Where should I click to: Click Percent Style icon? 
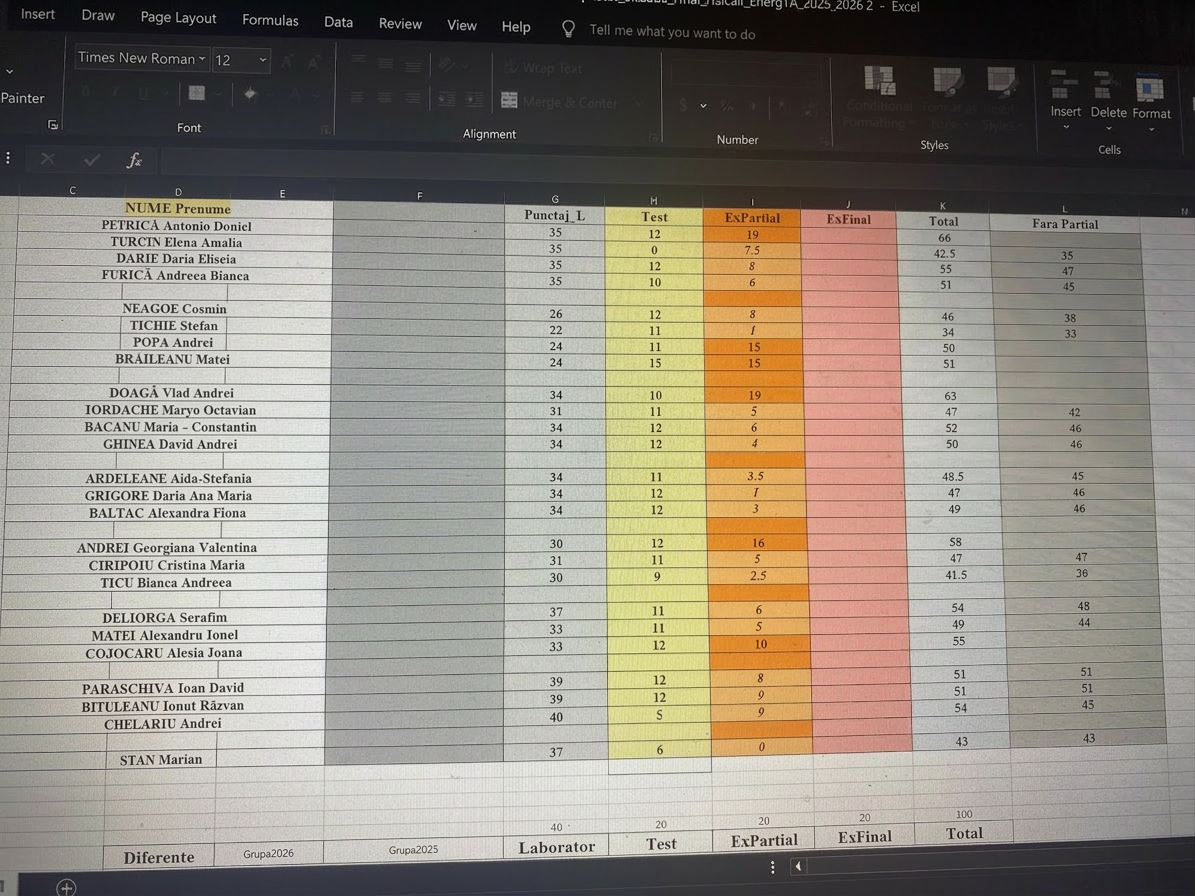tap(727, 106)
